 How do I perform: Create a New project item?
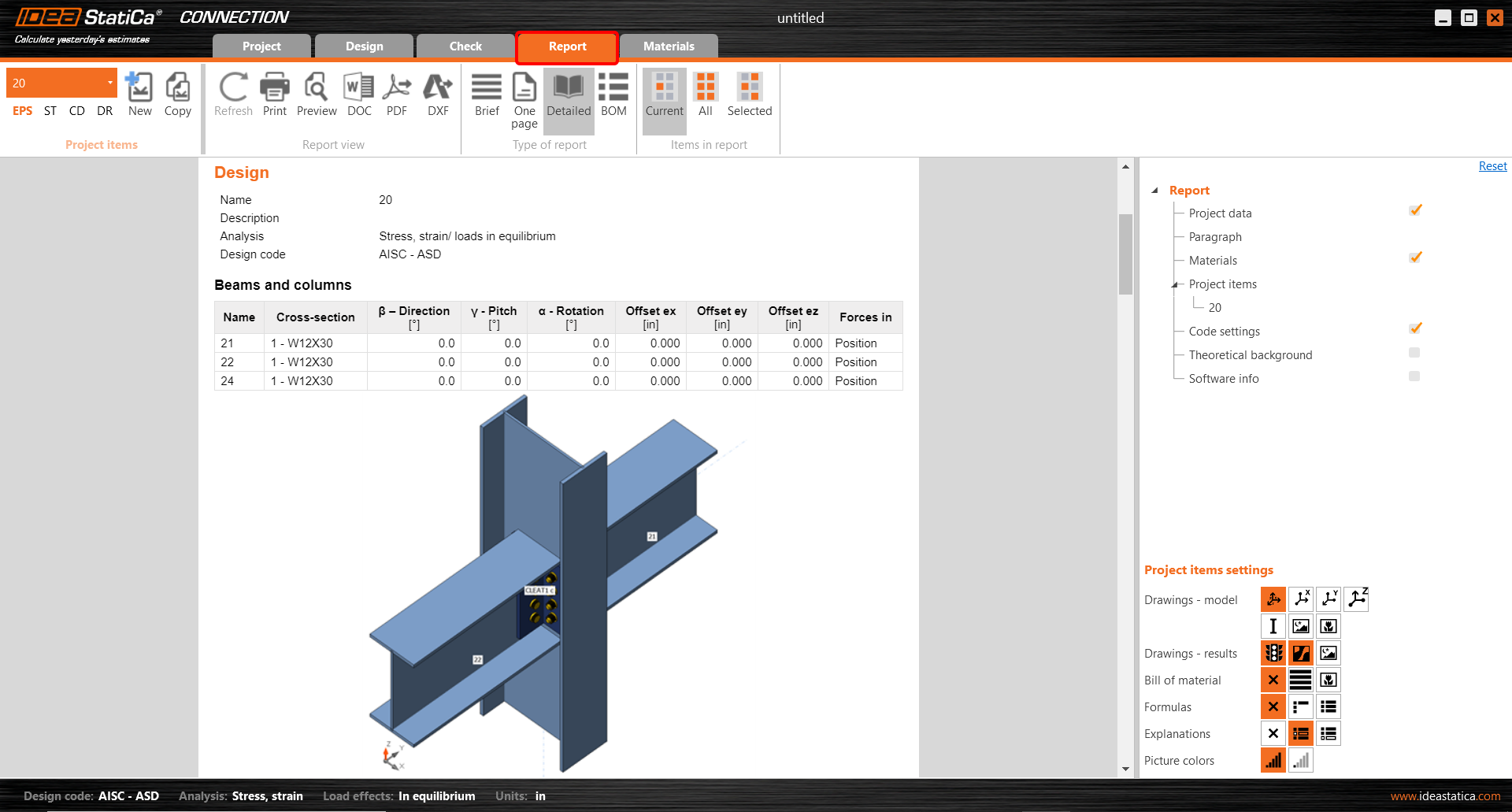[x=139, y=95]
